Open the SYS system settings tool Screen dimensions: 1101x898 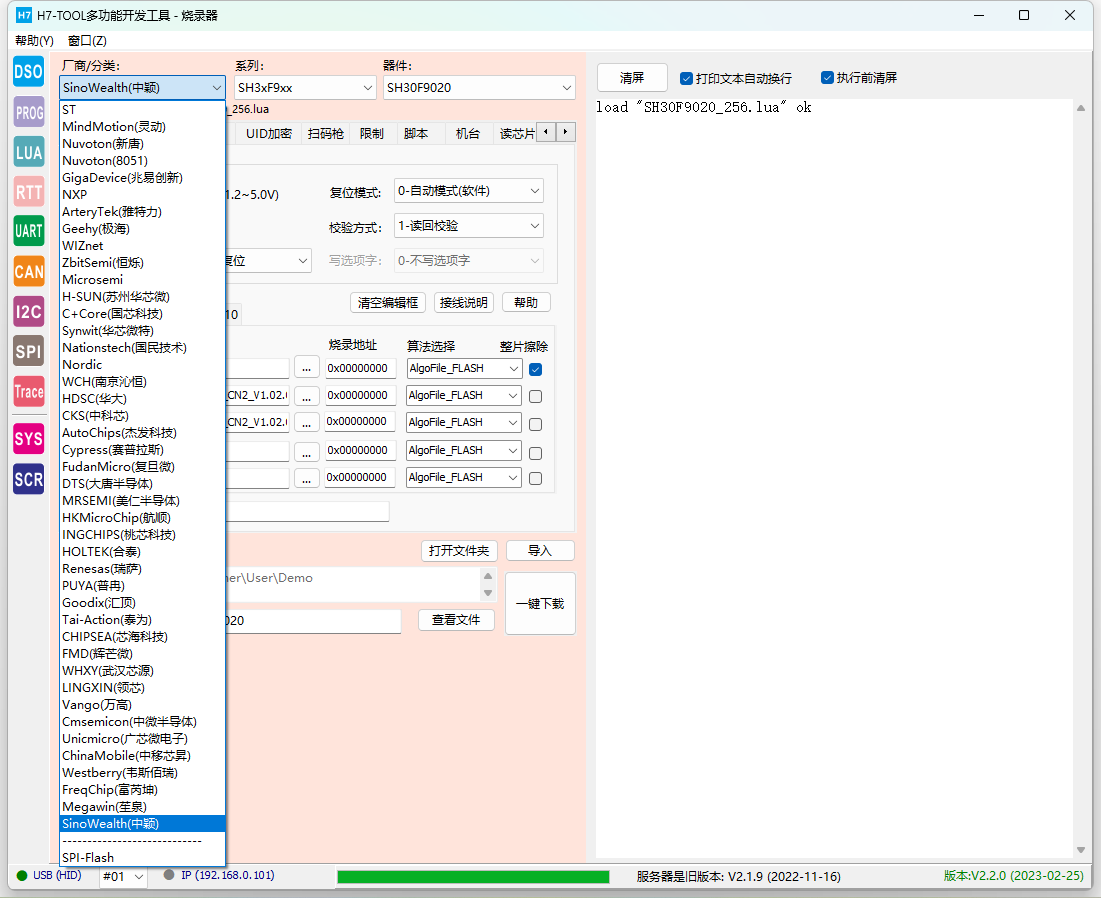click(29, 439)
